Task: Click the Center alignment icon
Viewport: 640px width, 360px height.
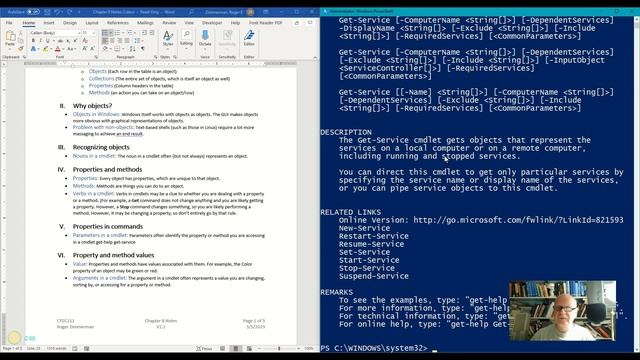Action: (x=112, y=41)
